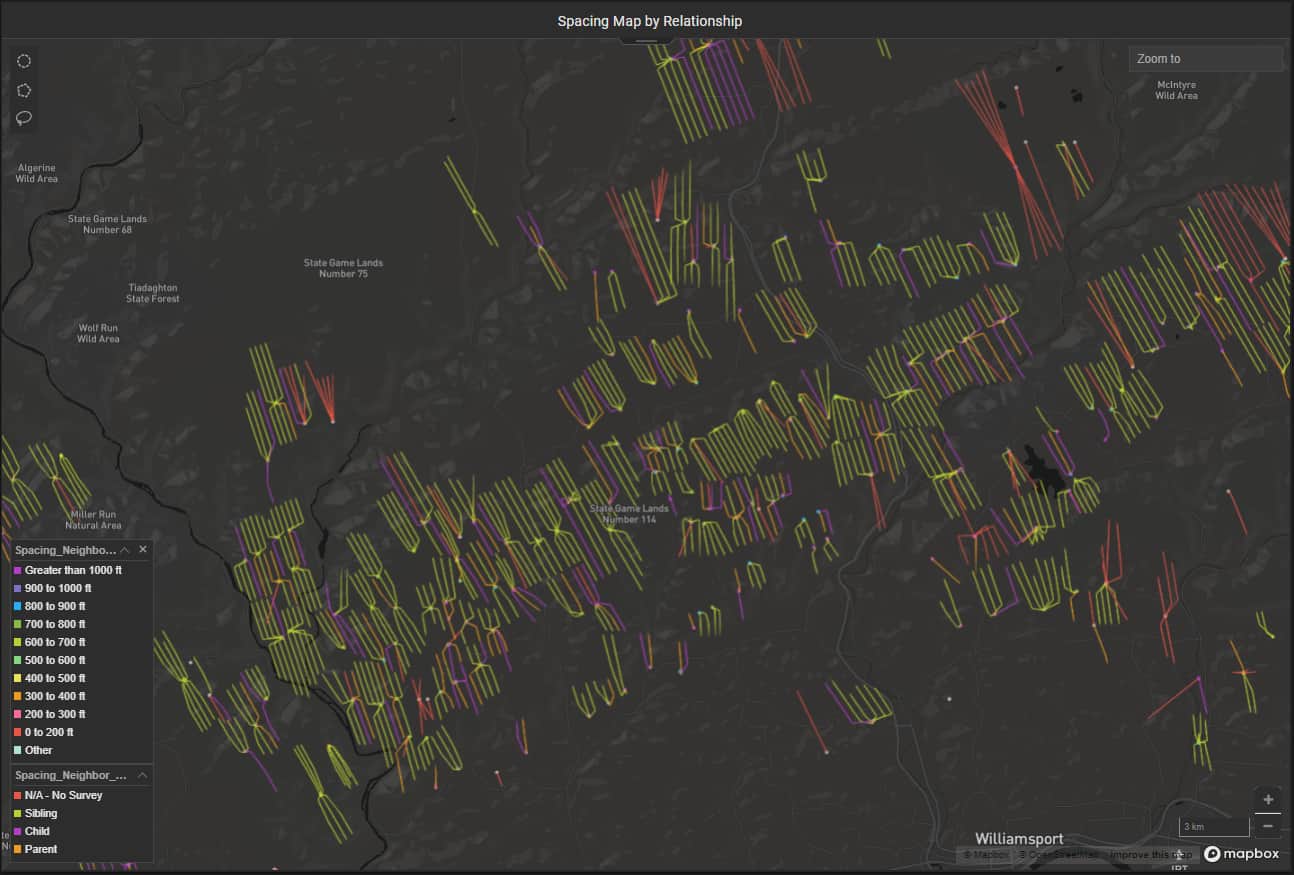Viewport: 1294px width, 875px height.
Task: Collapse the neighbor relationship legend section
Action: pyautogui.click(x=143, y=775)
